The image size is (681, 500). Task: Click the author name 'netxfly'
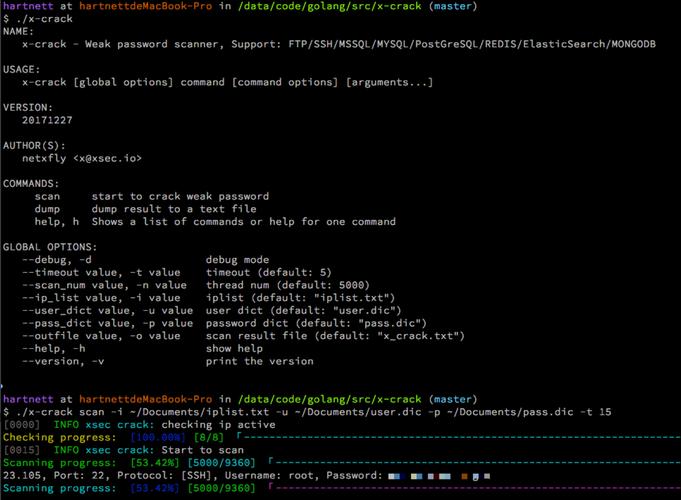(x=44, y=158)
